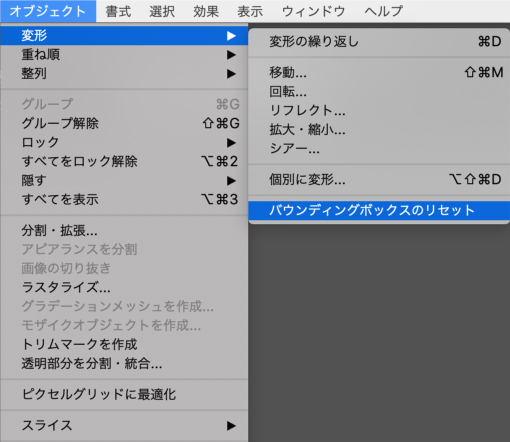Expand the 隠す submenu
This screenshot has height=442, width=510.
pos(124,180)
